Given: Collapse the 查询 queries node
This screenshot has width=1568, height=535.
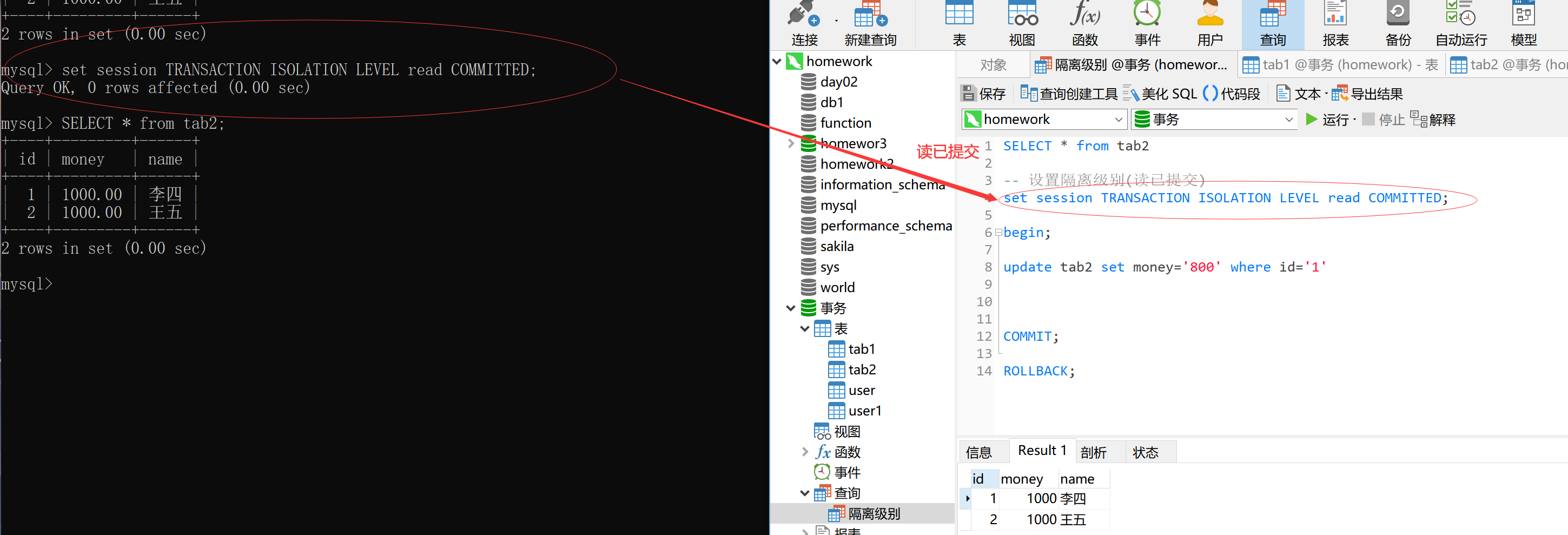Looking at the screenshot, I should (805, 493).
